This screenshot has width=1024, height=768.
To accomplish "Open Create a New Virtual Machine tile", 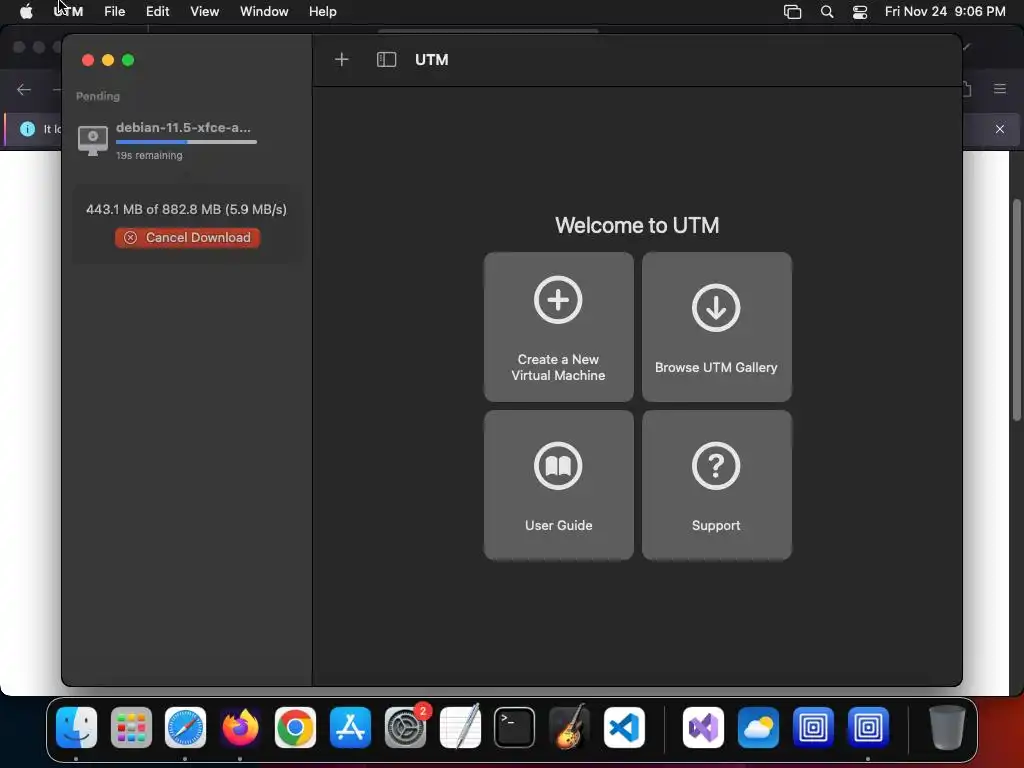I will click(x=558, y=327).
